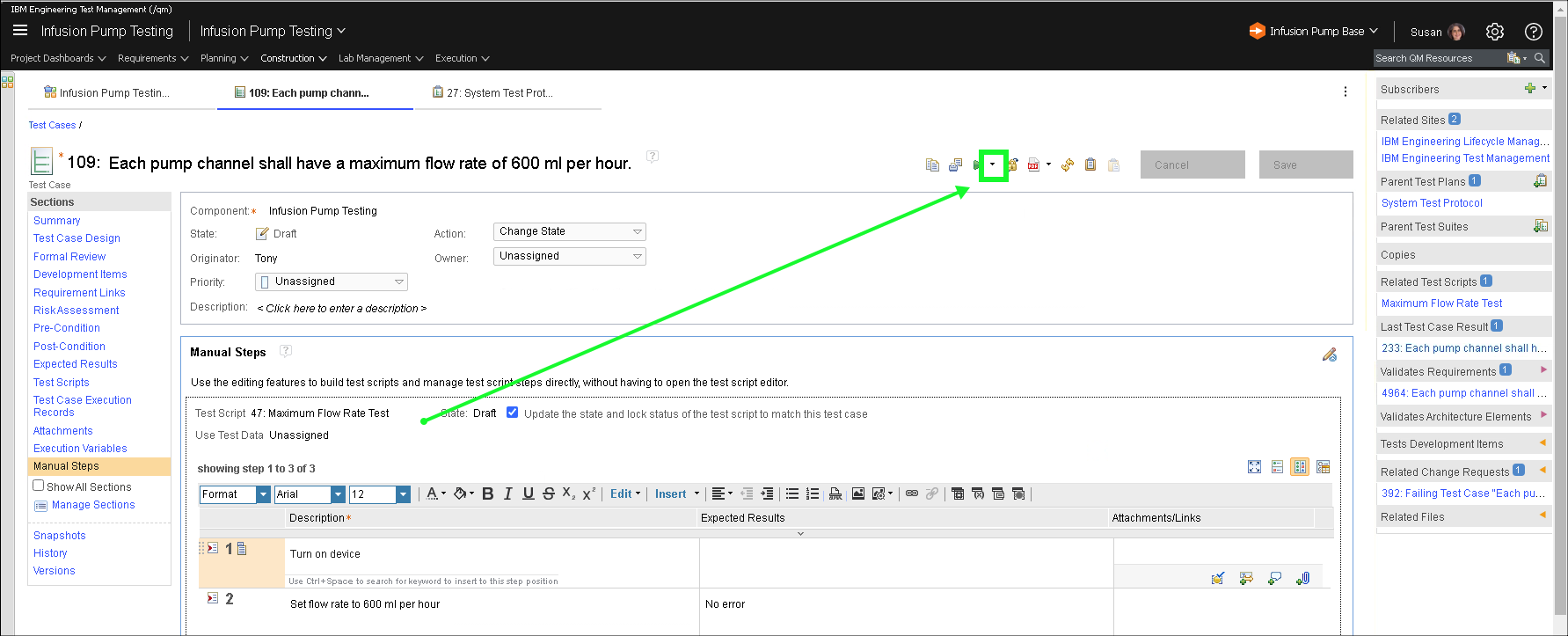
Task: Go to the Test Case Design section
Action: coord(77,238)
